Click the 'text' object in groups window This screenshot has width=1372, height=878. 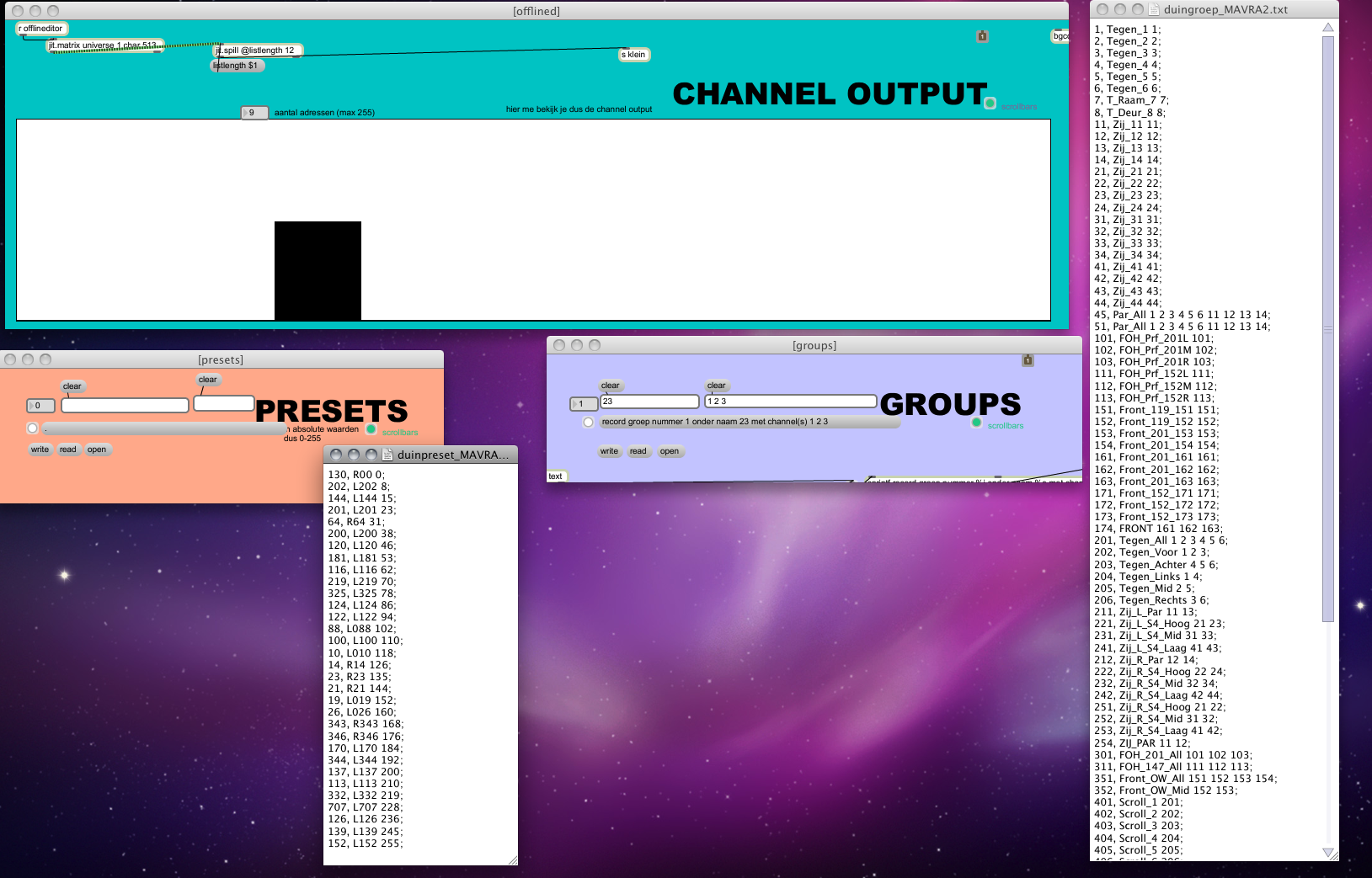click(558, 476)
